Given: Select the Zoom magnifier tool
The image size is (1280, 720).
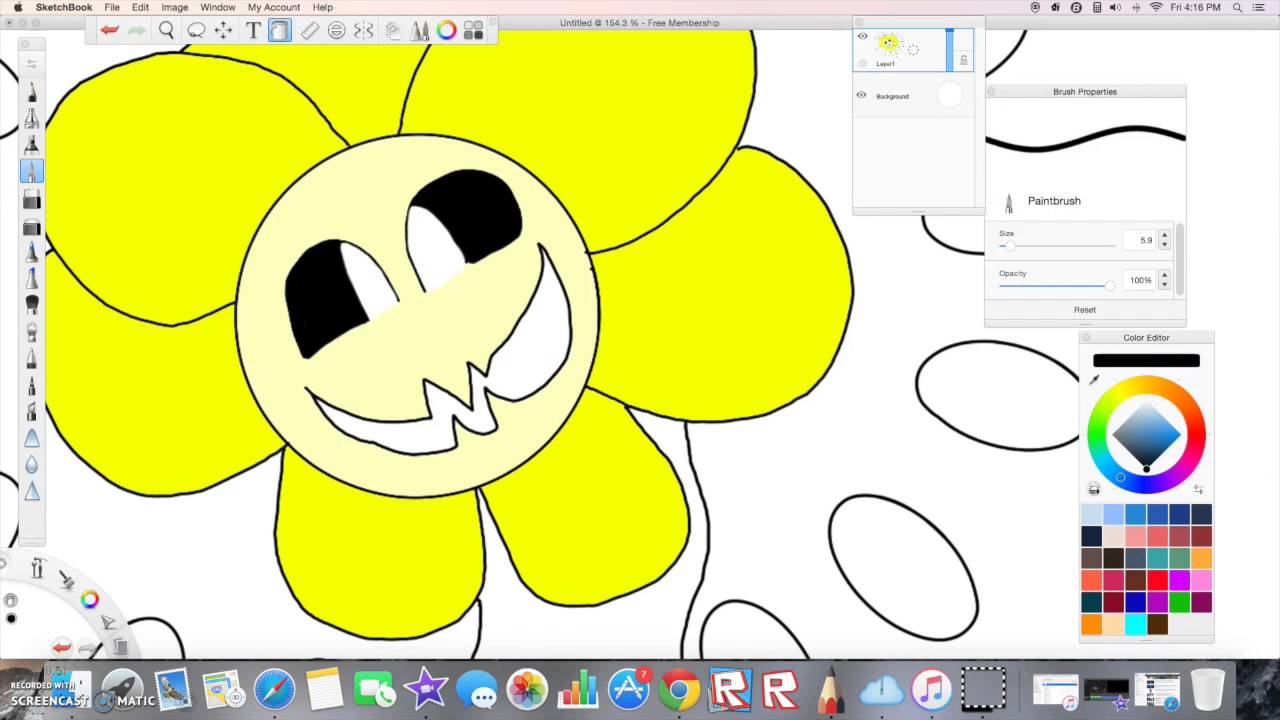Looking at the screenshot, I should point(167,30).
